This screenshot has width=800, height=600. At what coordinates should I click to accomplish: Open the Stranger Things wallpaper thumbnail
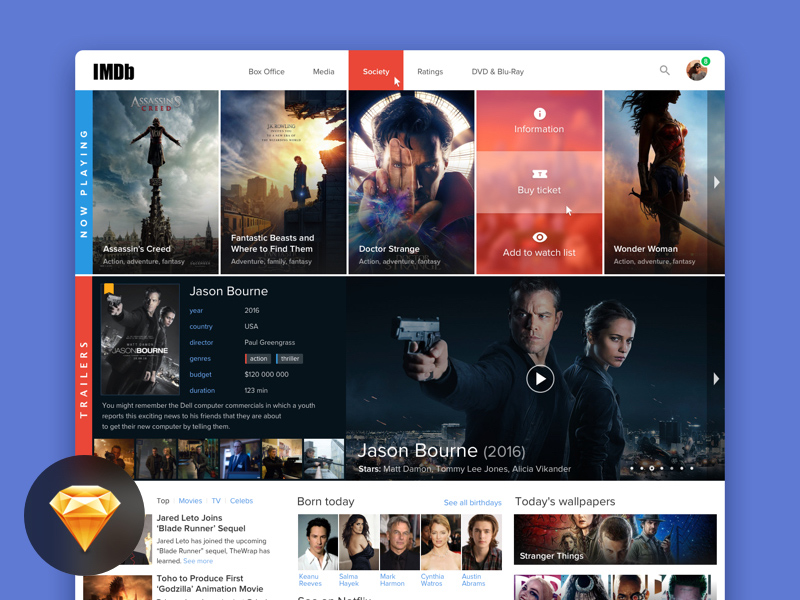pos(615,539)
